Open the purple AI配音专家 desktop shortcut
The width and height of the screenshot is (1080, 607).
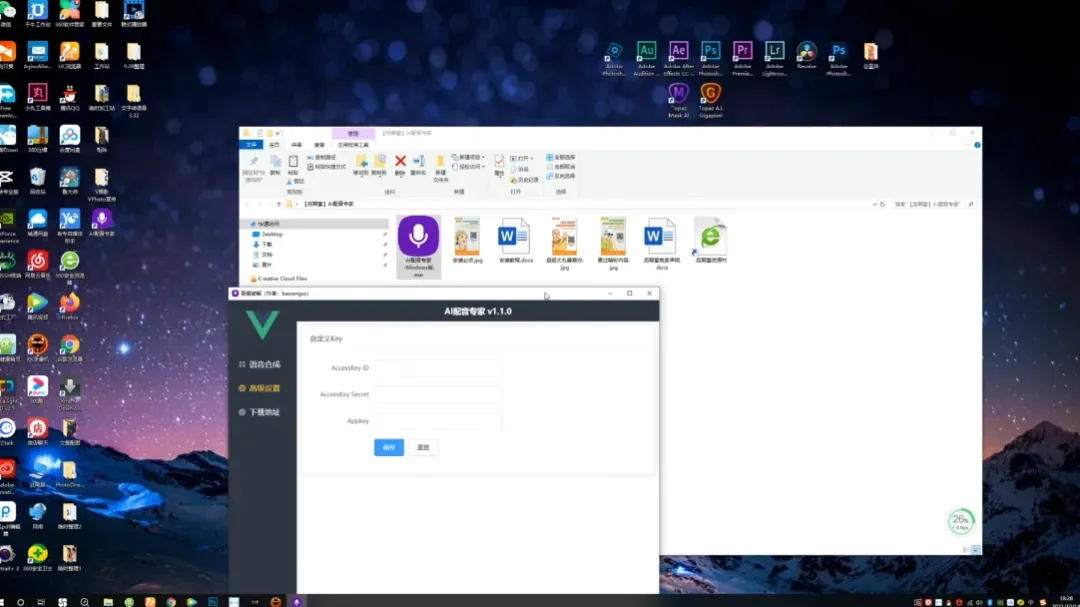click(101, 223)
